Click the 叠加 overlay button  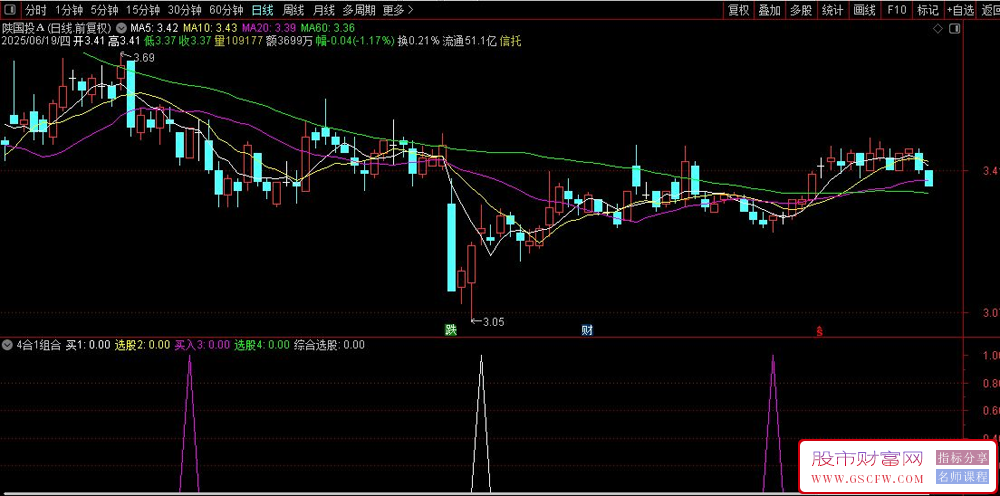point(769,10)
